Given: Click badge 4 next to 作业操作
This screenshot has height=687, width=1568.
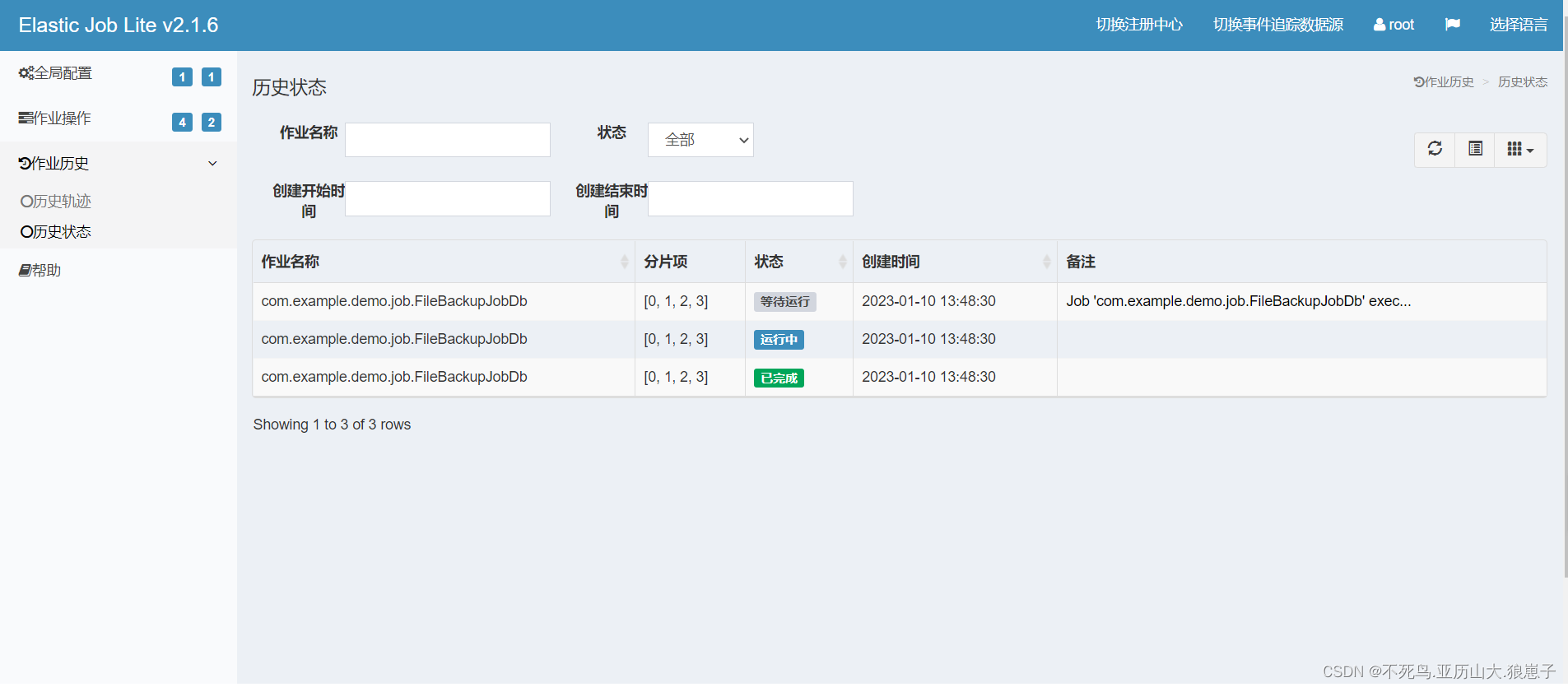Looking at the screenshot, I should tap(182, 123).
